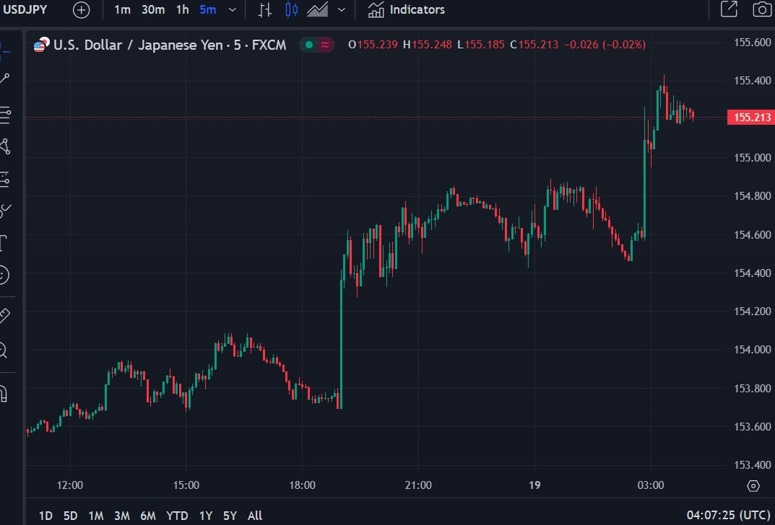Set date range to 5D
775x525 pixels.
point(70,516)
